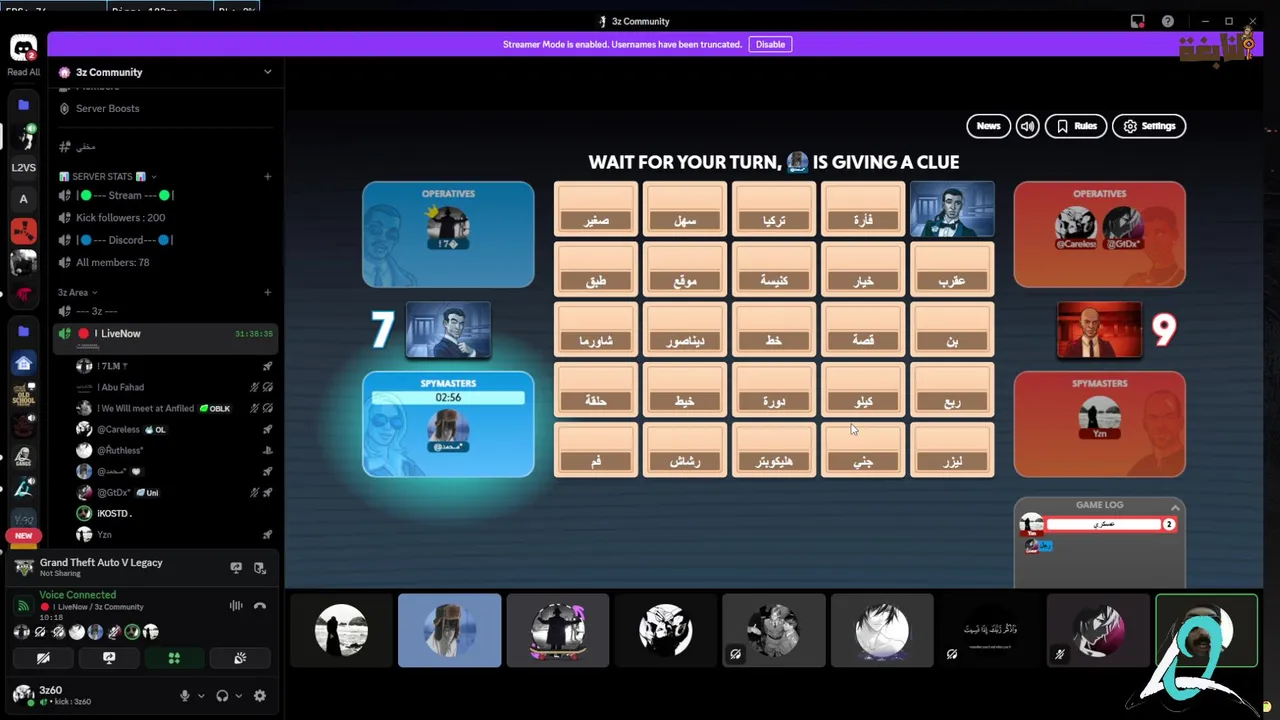Select the green-outlined speaking video tile
The height and width of the screenshot is (720, 1280).
coord(1206,630)
